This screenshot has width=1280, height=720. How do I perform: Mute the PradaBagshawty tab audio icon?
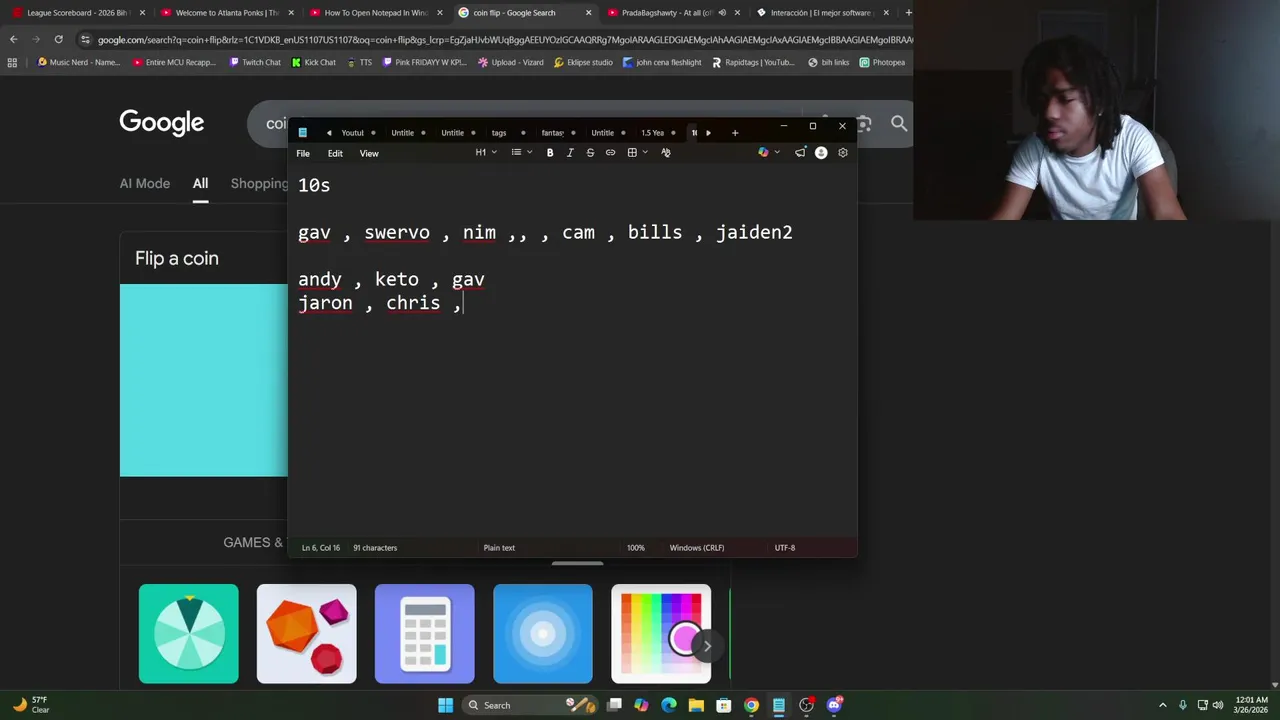click(x=722, y=13)
